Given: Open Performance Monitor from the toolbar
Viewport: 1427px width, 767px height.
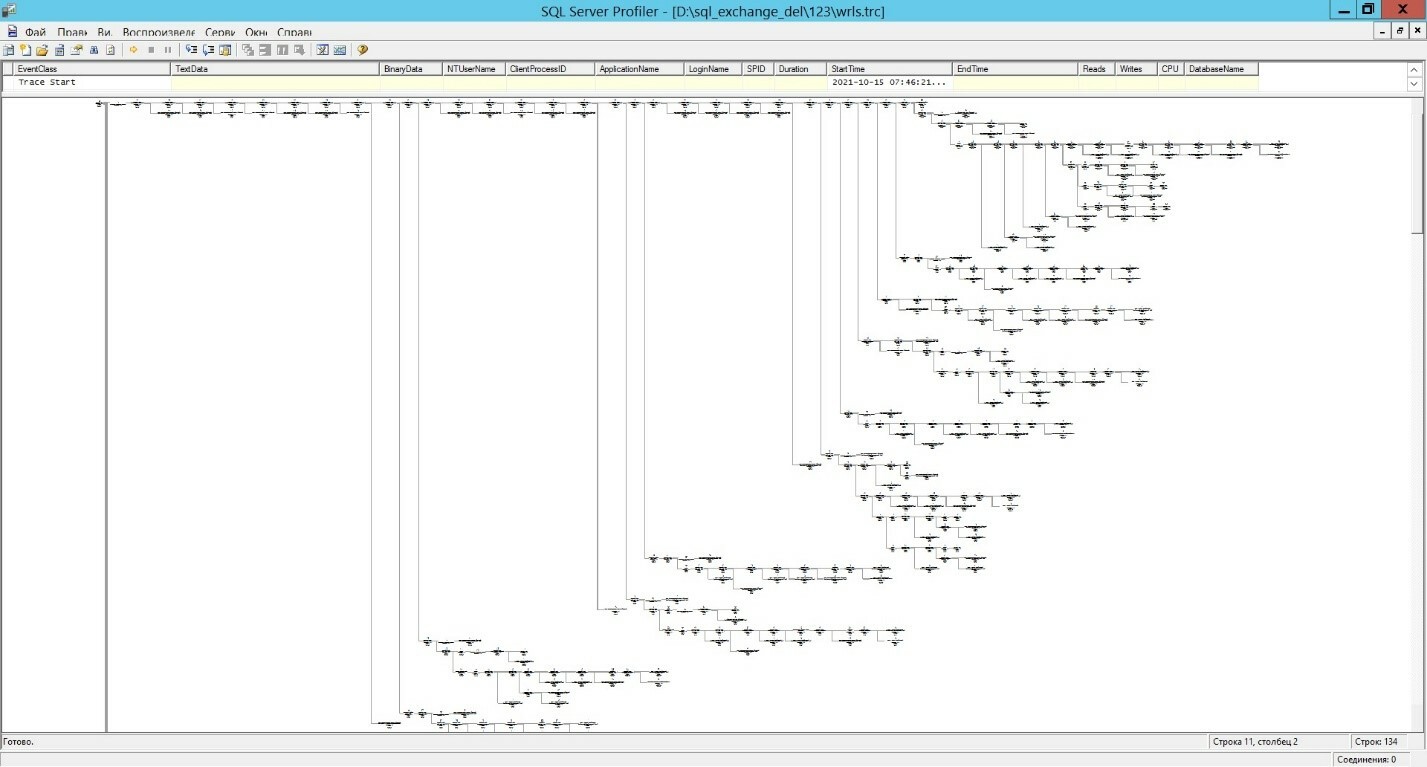Looking at the screenshot, I should [340, 50].
